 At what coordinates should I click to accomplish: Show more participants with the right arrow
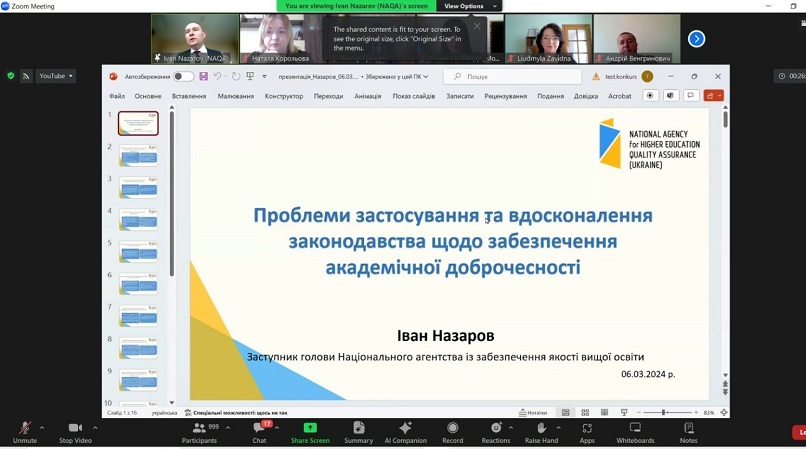pos(696,39)
